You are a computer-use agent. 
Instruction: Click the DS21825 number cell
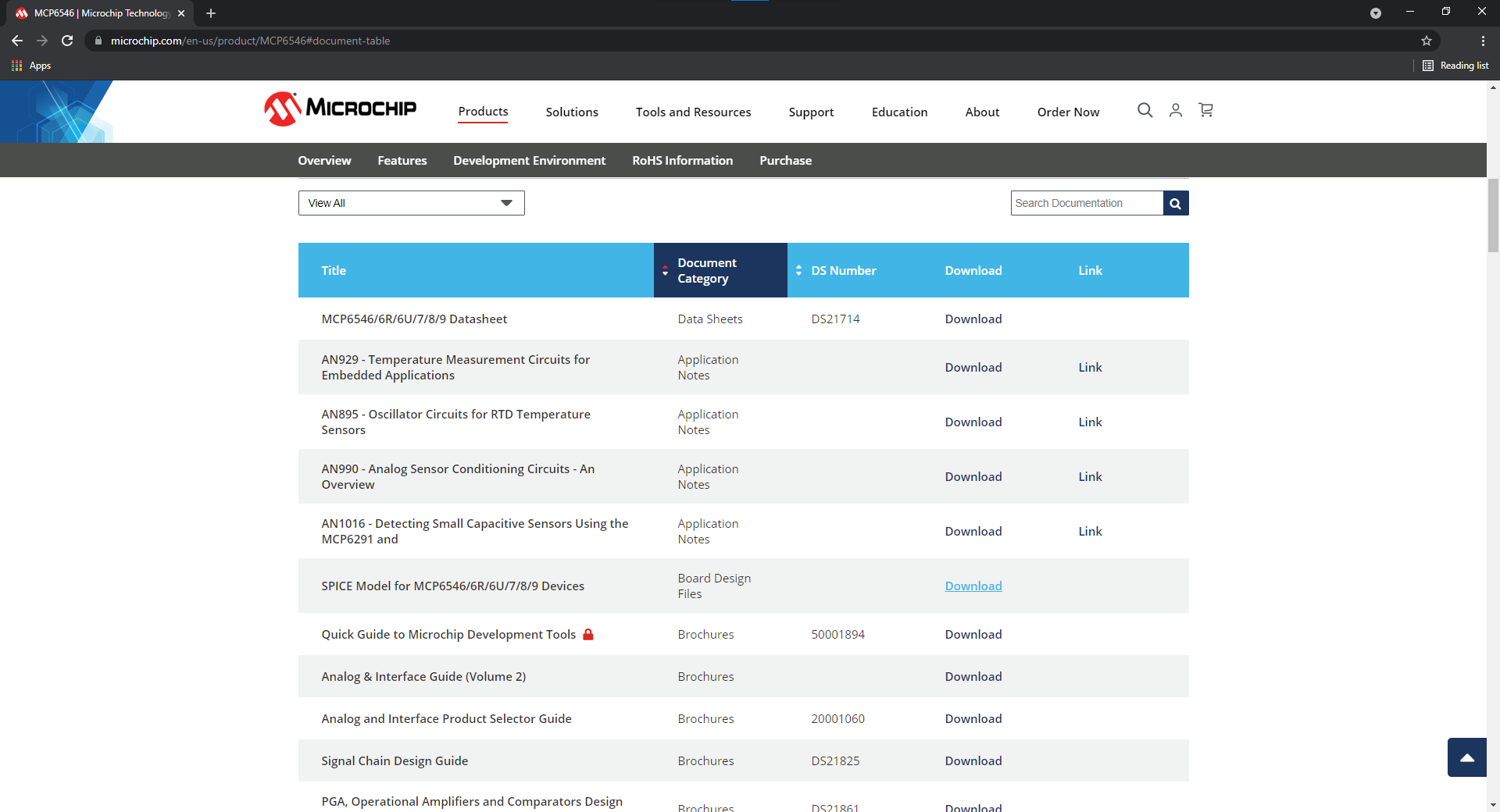point(835,760)
